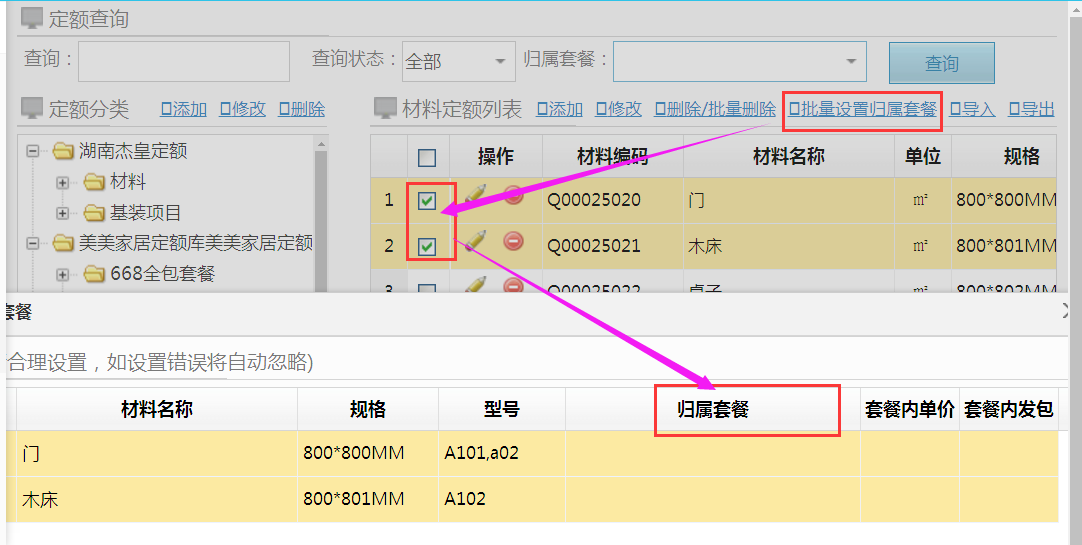Uncheck the checkbox for row 2 木床
The image size is (1082, 545).
(427, 246)
